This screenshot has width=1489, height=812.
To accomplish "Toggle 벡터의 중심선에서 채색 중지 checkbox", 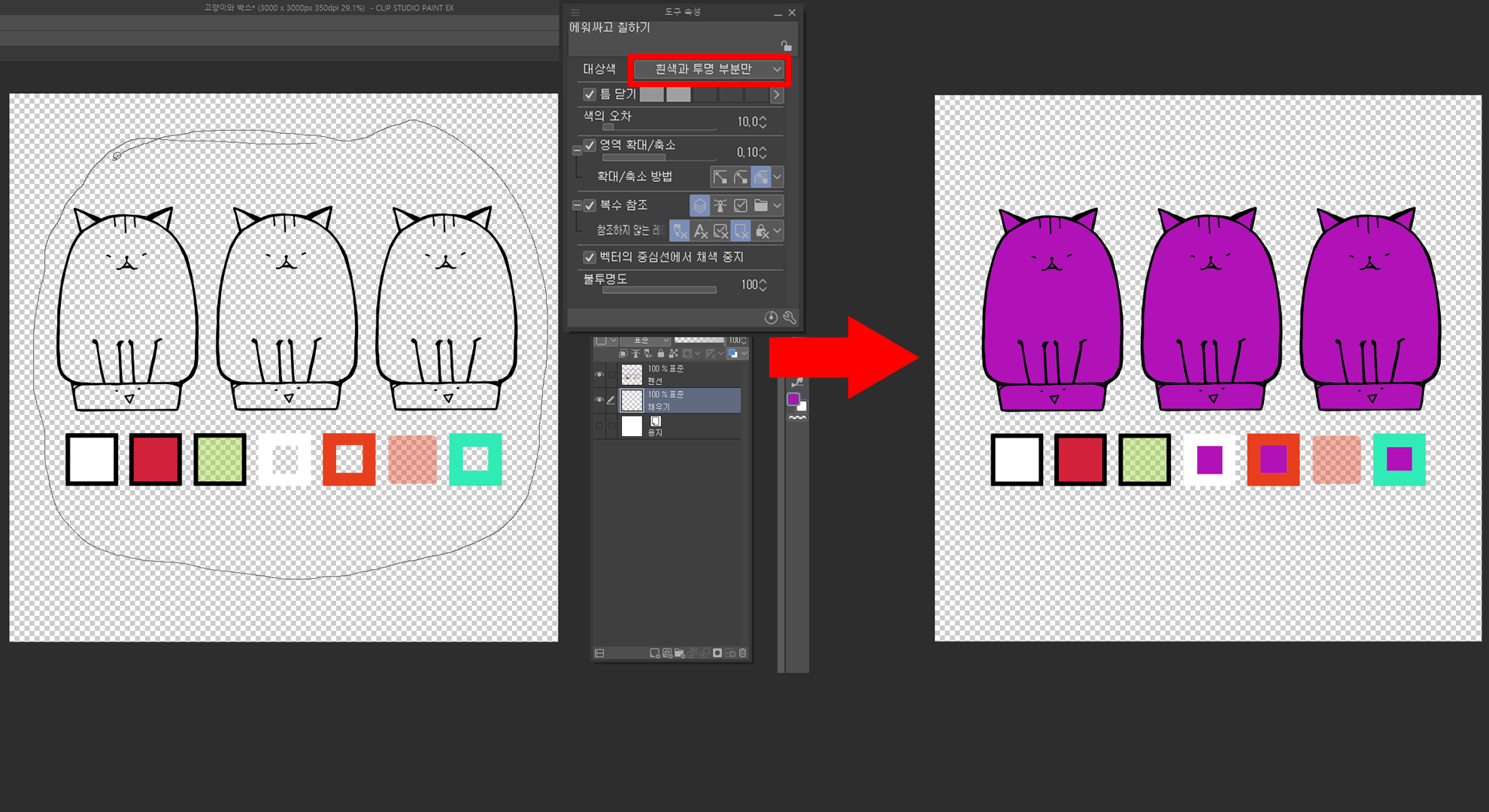I will point(590,257).
